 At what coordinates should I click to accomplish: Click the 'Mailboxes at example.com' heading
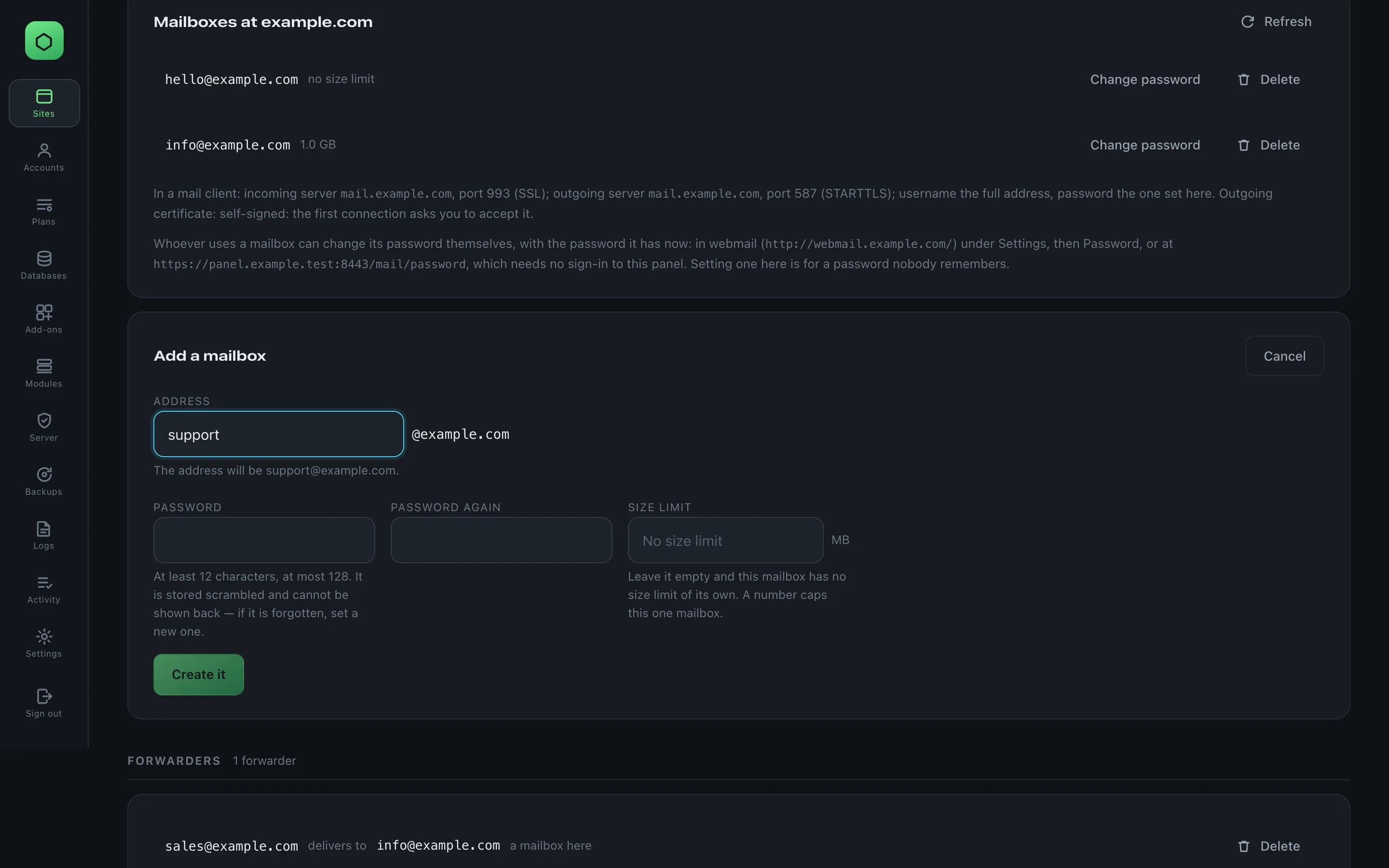click(263, 22)
